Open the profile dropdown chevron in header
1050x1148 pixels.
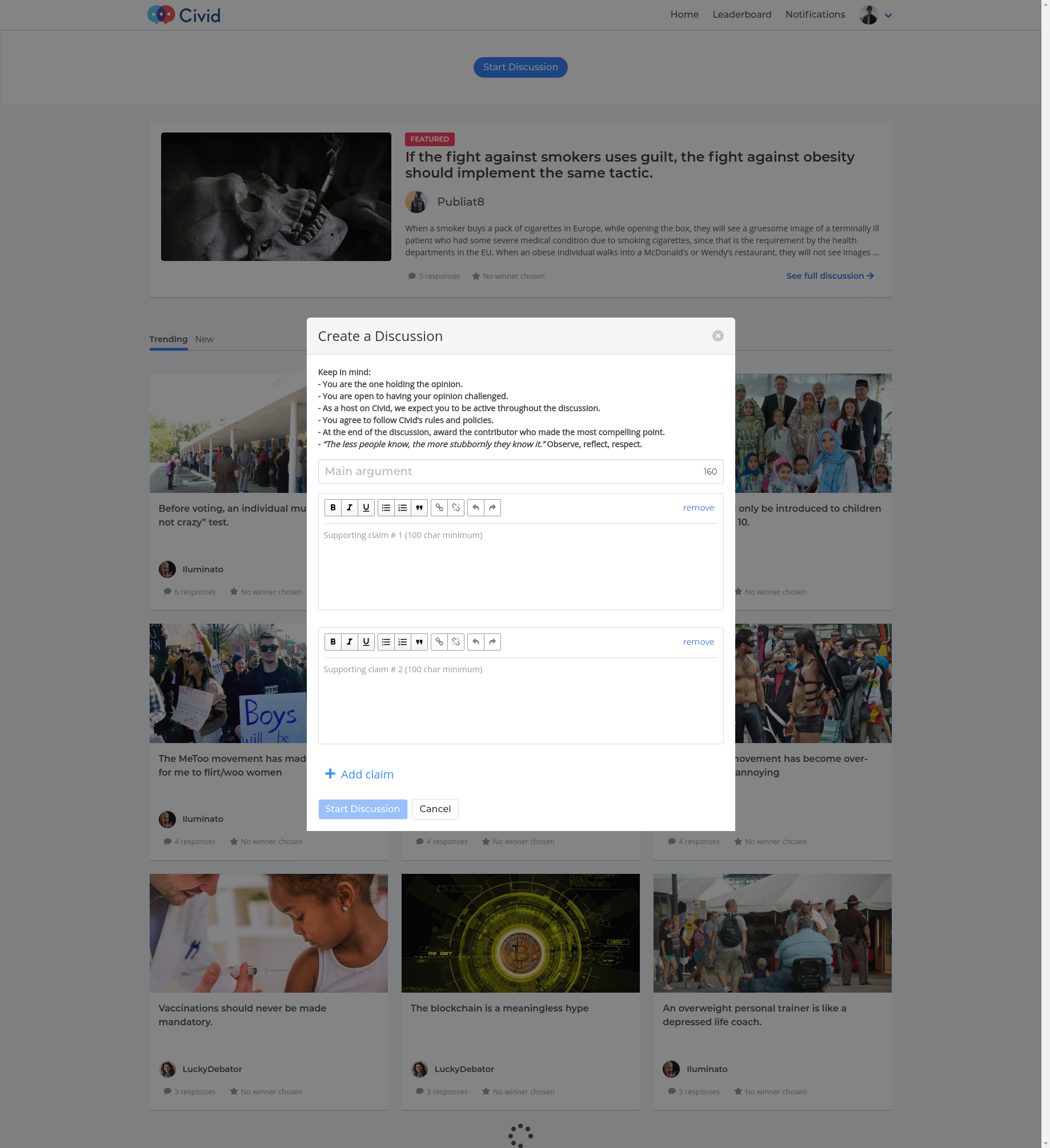click(888, 15)
